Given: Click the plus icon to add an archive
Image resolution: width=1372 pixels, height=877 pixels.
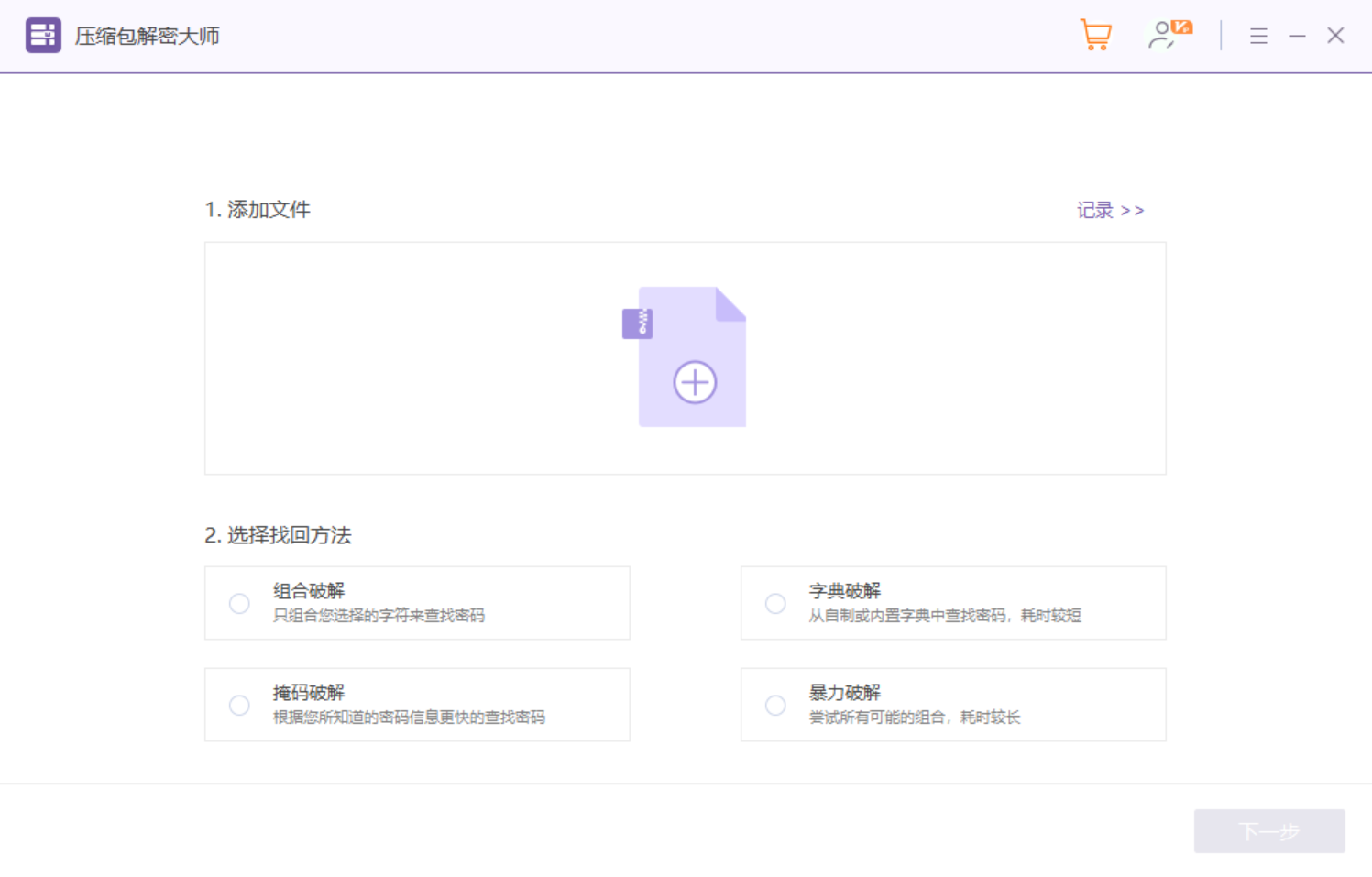Looking at the screenshot, I should pos(694,381).
